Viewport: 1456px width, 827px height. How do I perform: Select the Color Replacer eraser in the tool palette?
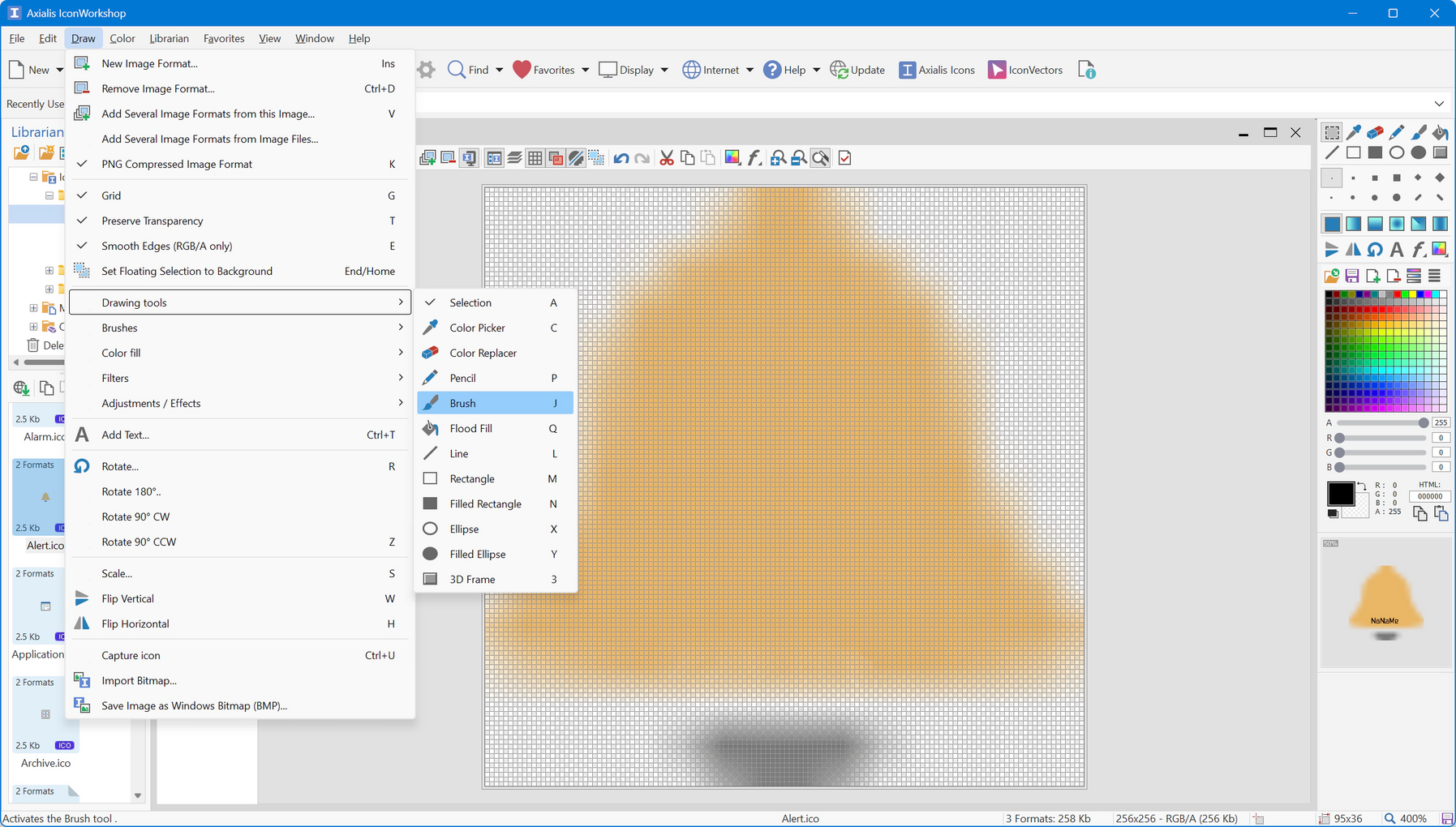coord(1375,132)
